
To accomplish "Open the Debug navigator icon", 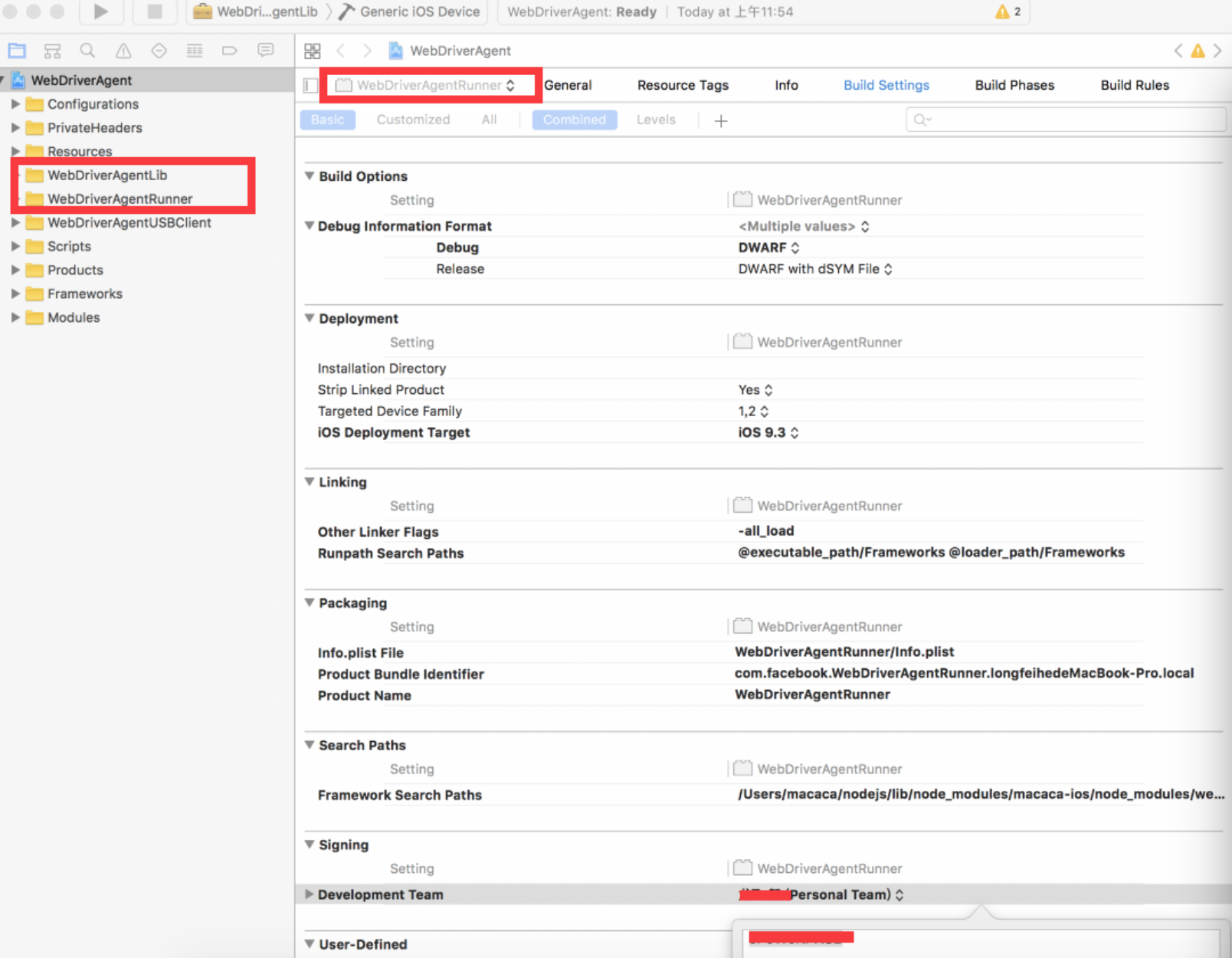I will click(x=195, y=51).
